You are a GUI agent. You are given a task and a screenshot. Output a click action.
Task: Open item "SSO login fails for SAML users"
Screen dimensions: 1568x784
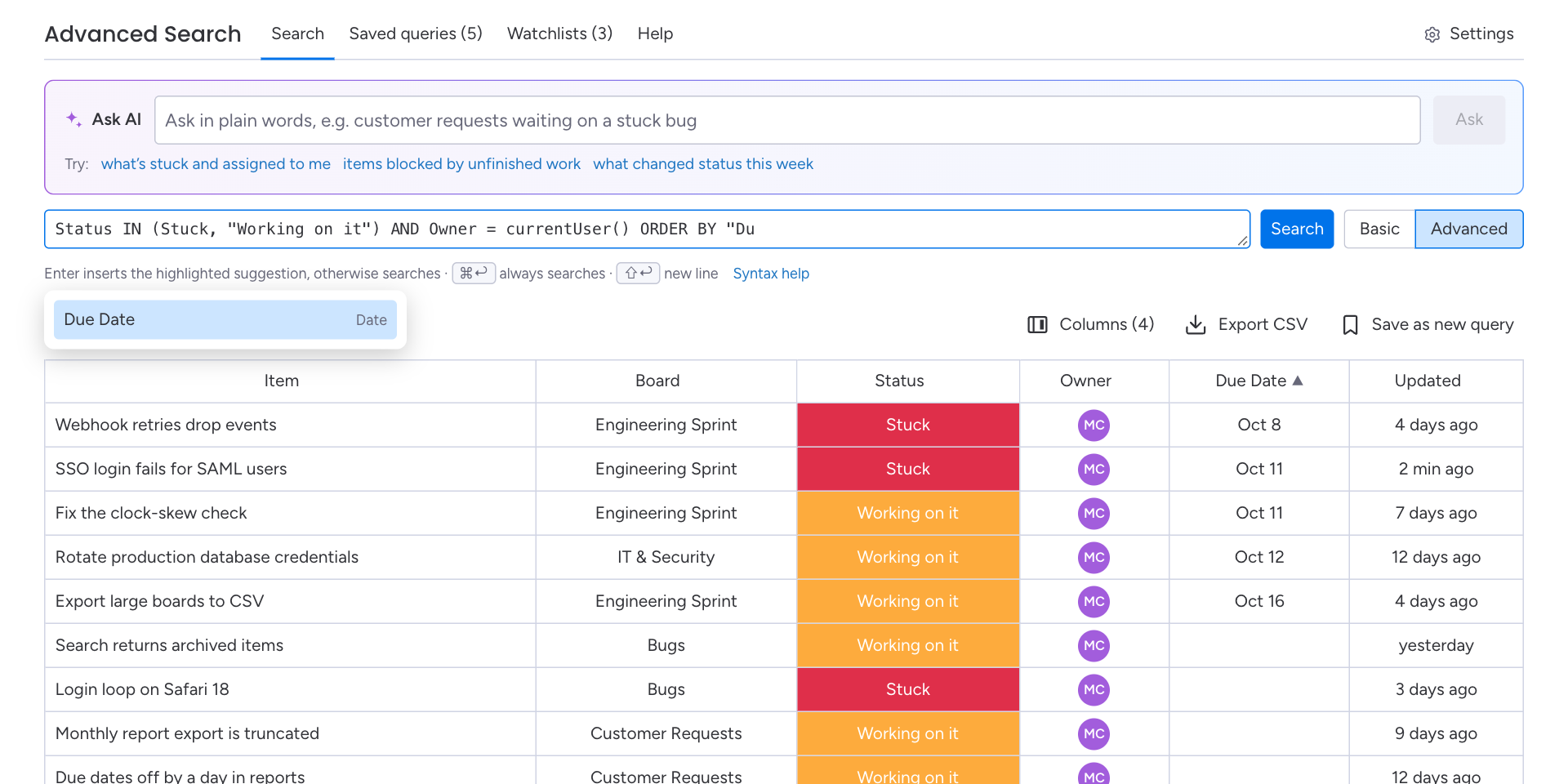tap(171, 470)
